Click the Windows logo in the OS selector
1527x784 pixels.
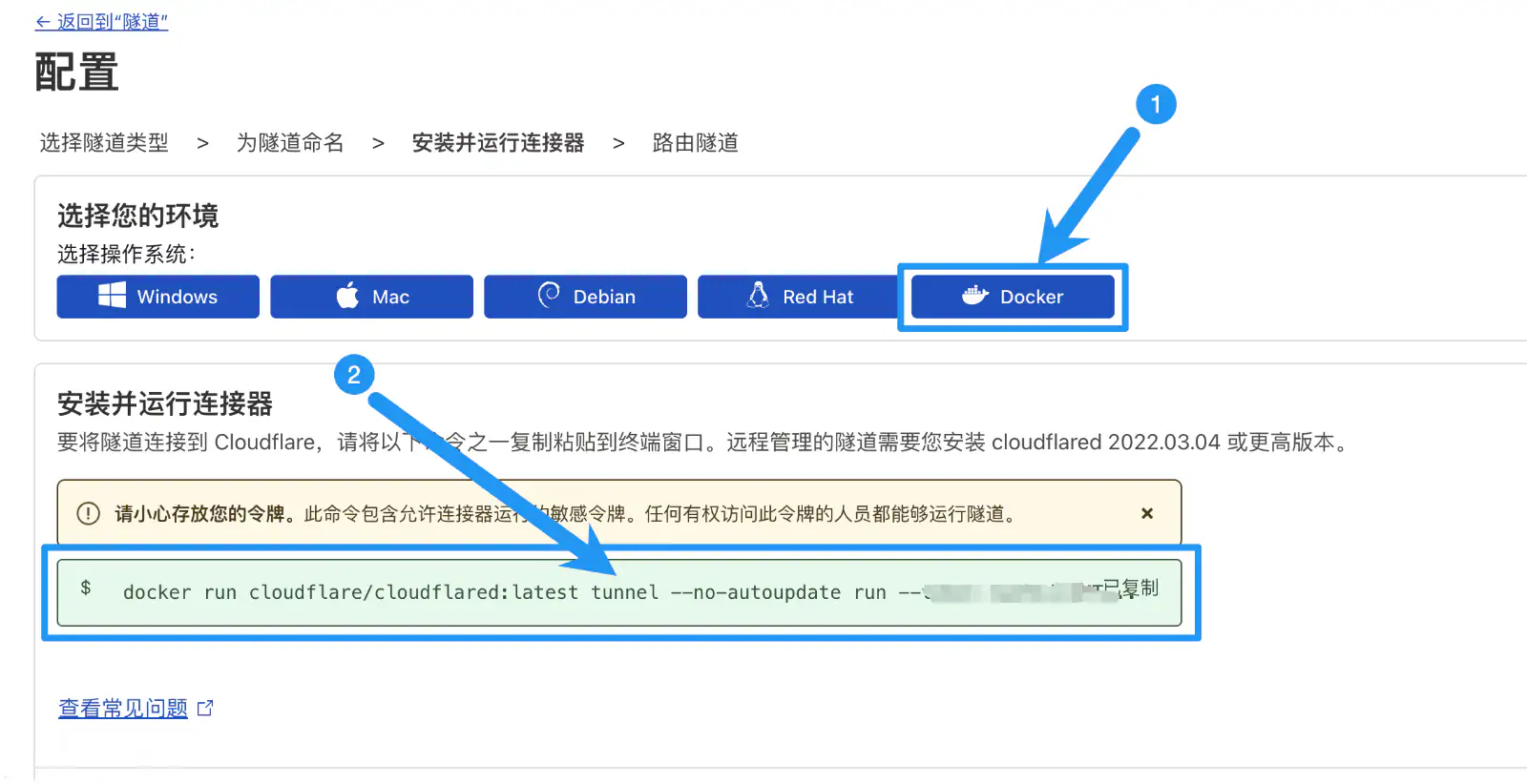112,296
